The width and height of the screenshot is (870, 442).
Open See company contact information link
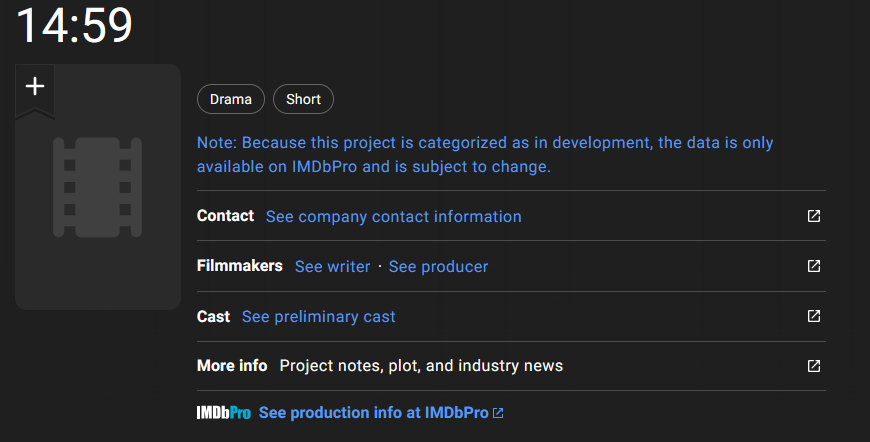tap(393, 216)
